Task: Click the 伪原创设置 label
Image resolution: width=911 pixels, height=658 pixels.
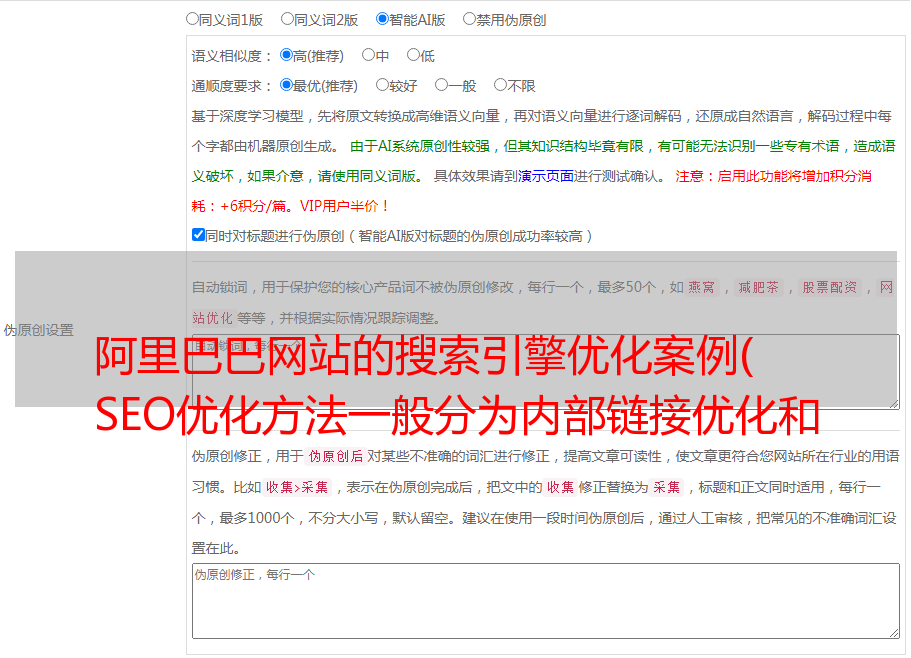Action: click(38, 330)
